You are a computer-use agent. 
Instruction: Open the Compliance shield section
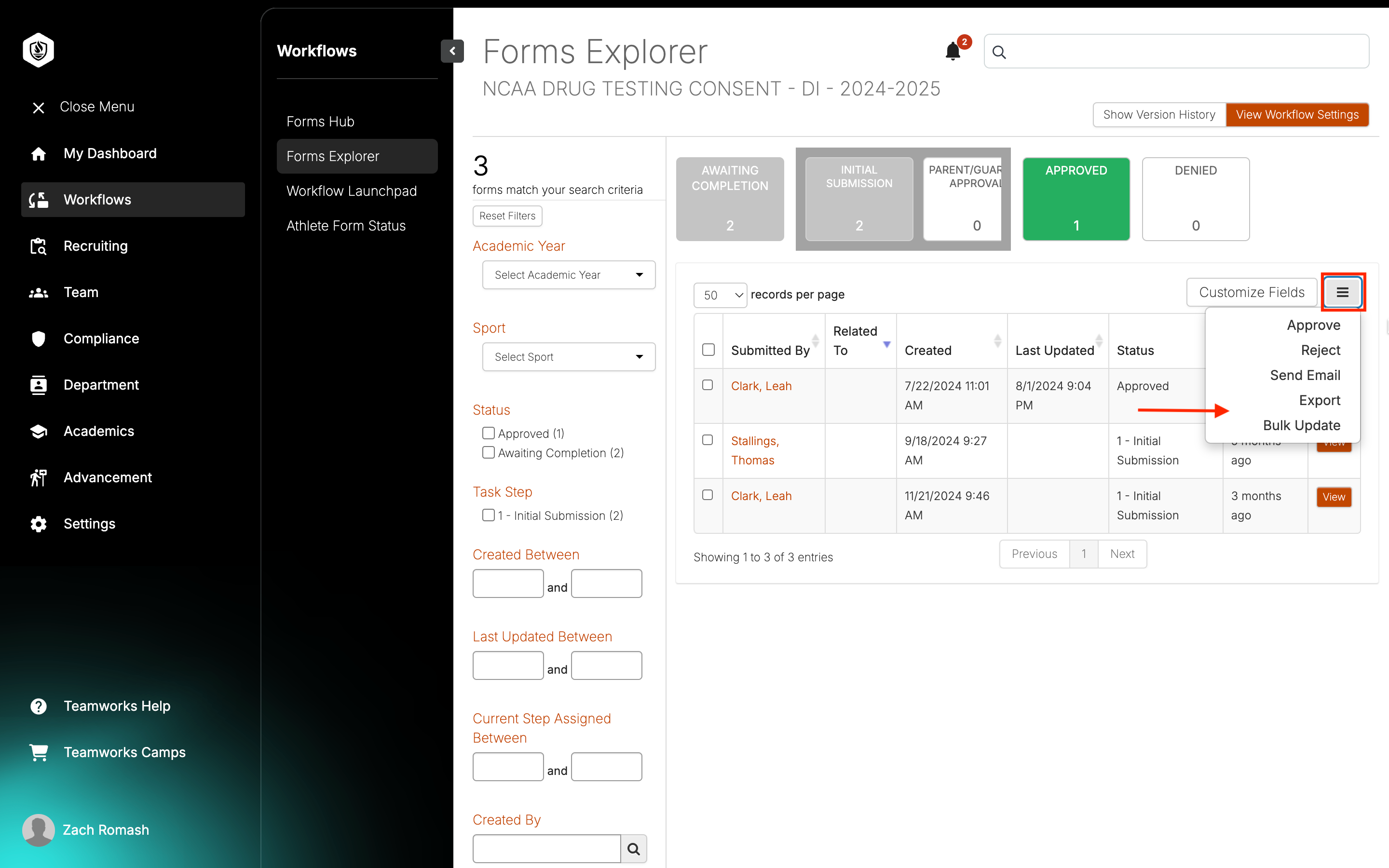click(x=38, y=339)
